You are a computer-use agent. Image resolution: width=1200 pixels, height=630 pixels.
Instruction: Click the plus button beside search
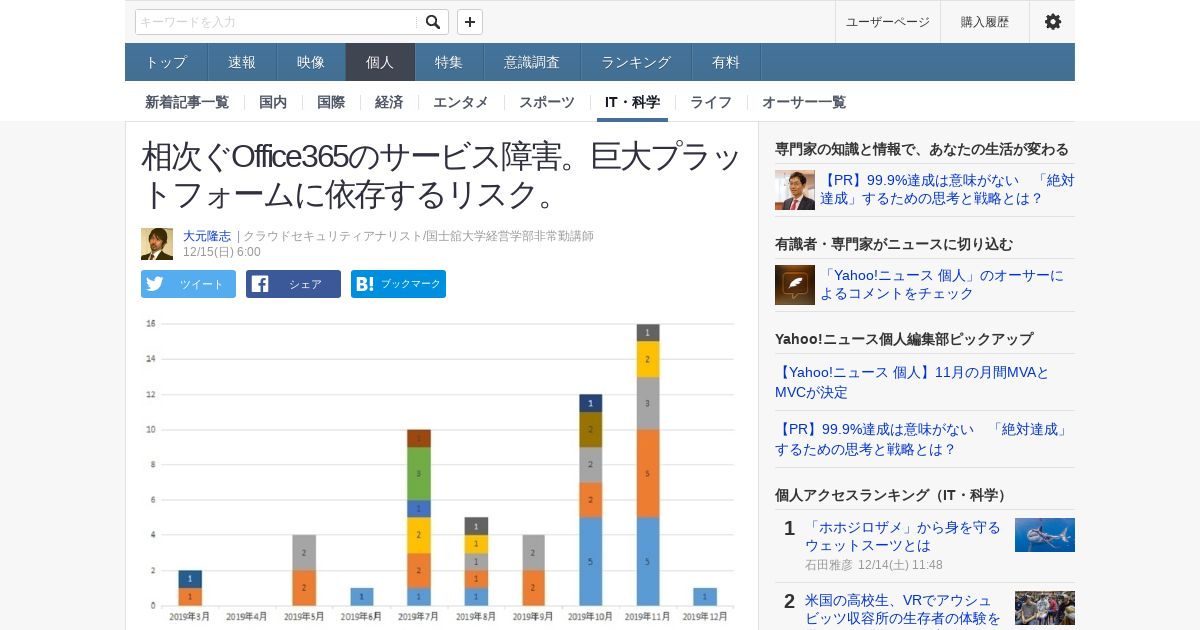coord(470,22)
